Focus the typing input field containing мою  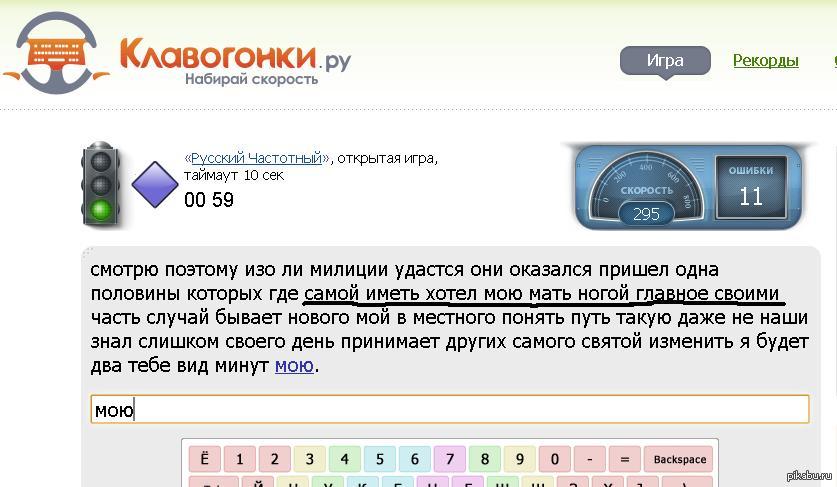point(450,410)
